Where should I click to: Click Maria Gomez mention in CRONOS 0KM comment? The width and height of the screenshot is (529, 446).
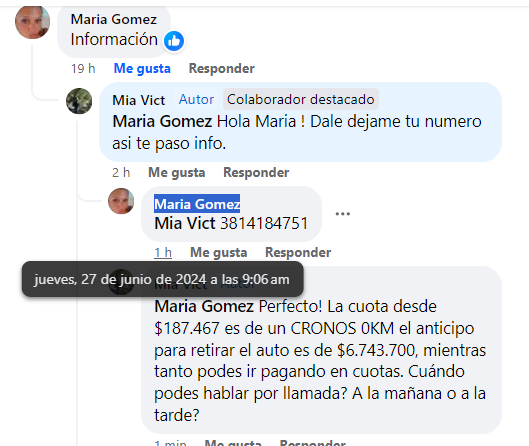(x=204, y=307)
